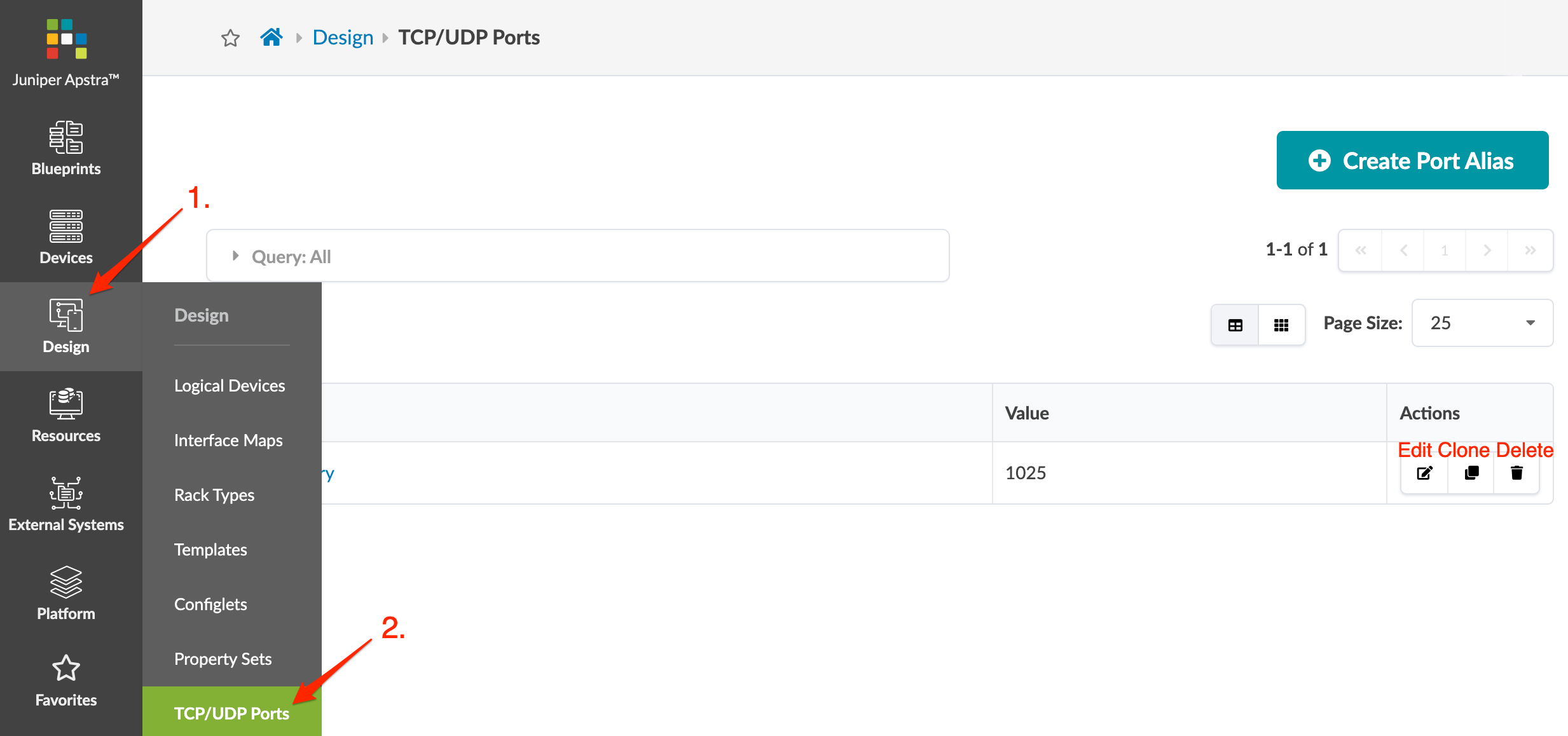Click the Edit port alias icon
Viewport: 1568px width, 736px height.
pos(1424,473)
